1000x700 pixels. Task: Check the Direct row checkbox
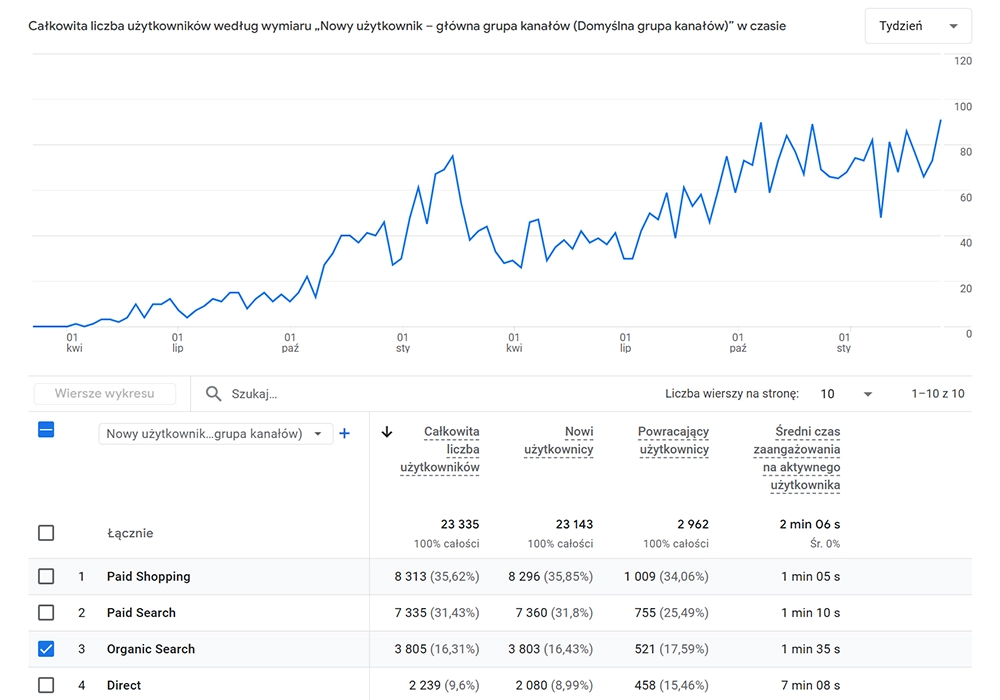pos(45,685)
